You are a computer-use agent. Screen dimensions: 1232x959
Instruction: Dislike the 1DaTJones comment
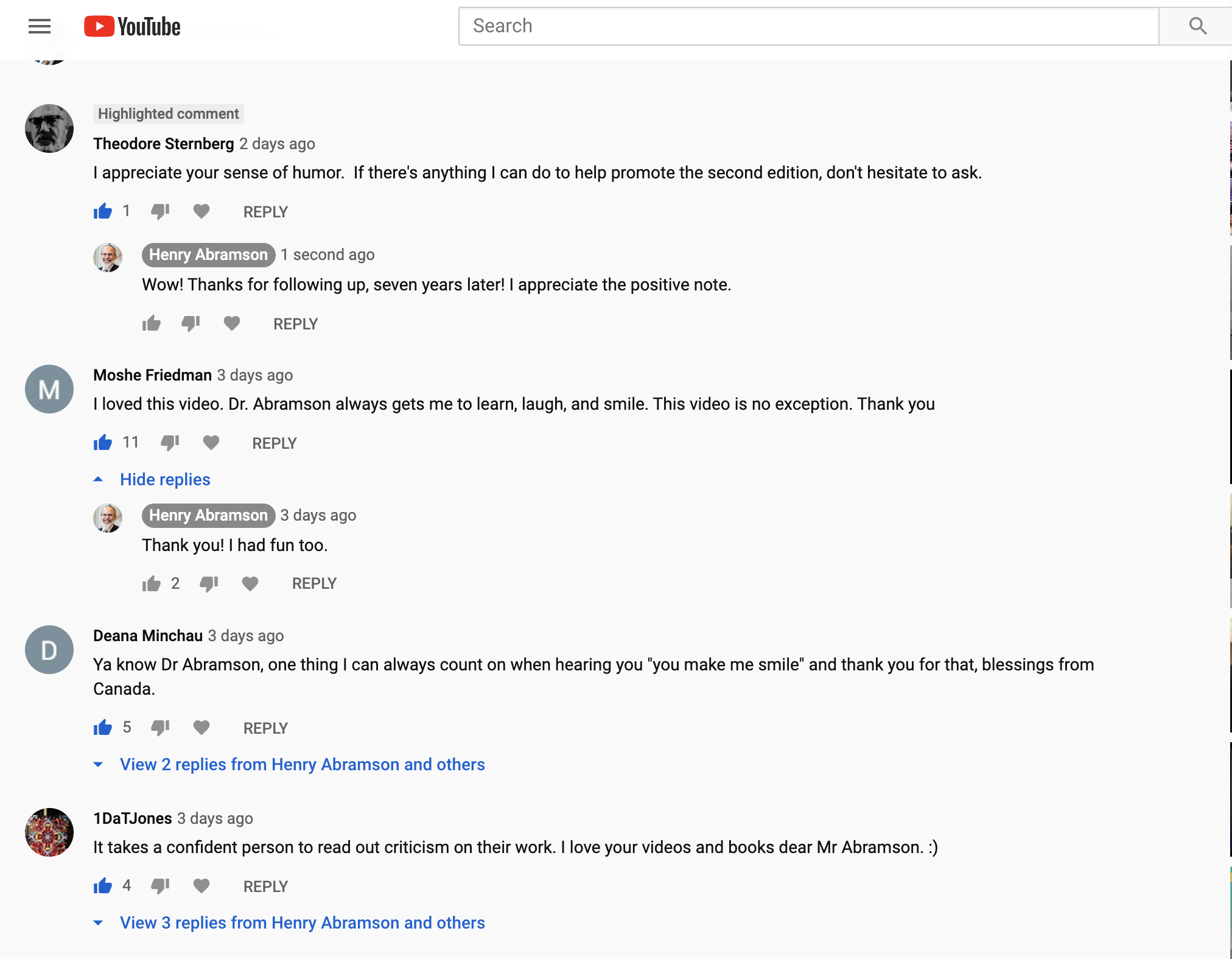pos(161,885)
